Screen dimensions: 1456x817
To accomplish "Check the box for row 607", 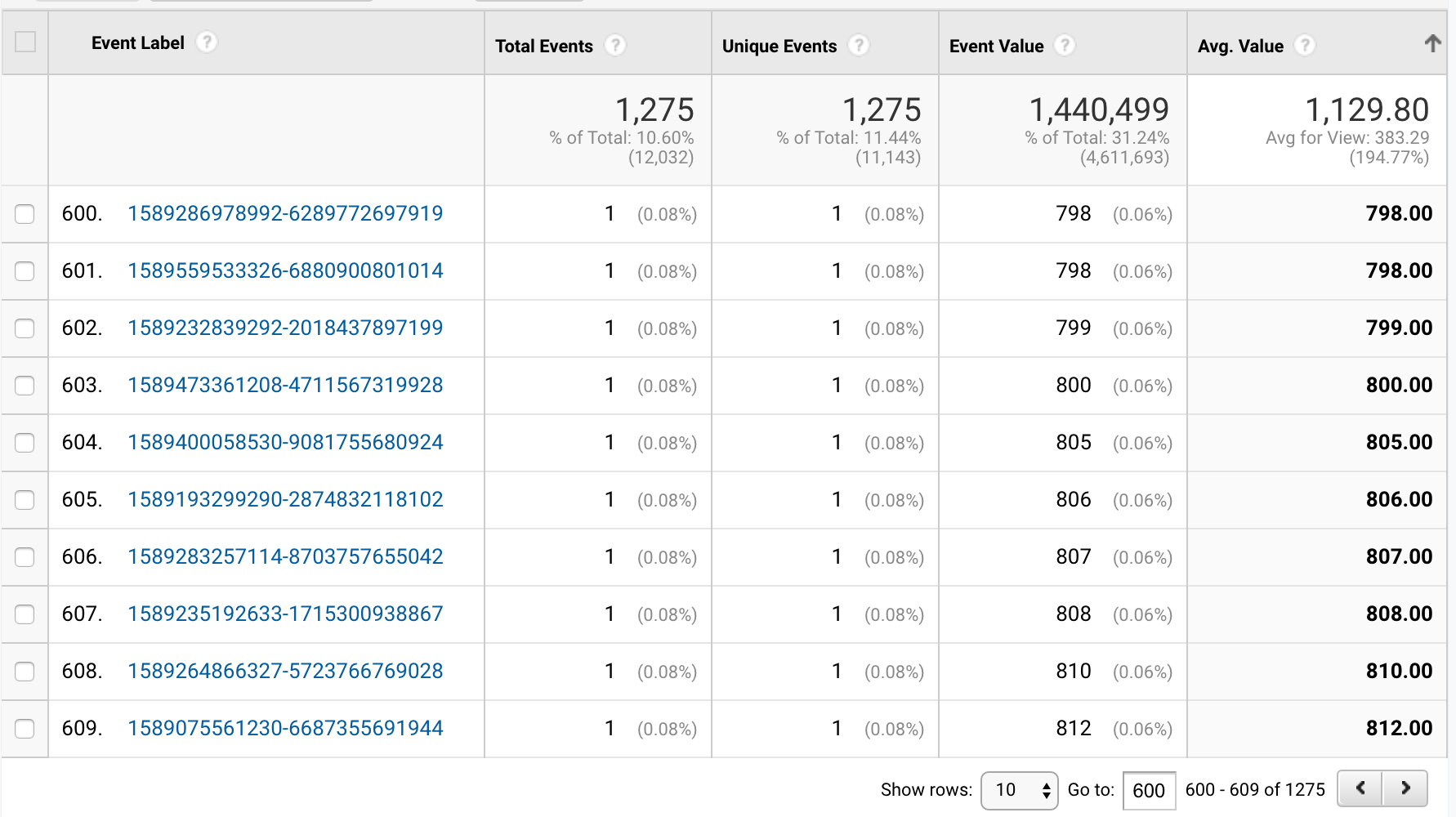I will coord(25,614).
